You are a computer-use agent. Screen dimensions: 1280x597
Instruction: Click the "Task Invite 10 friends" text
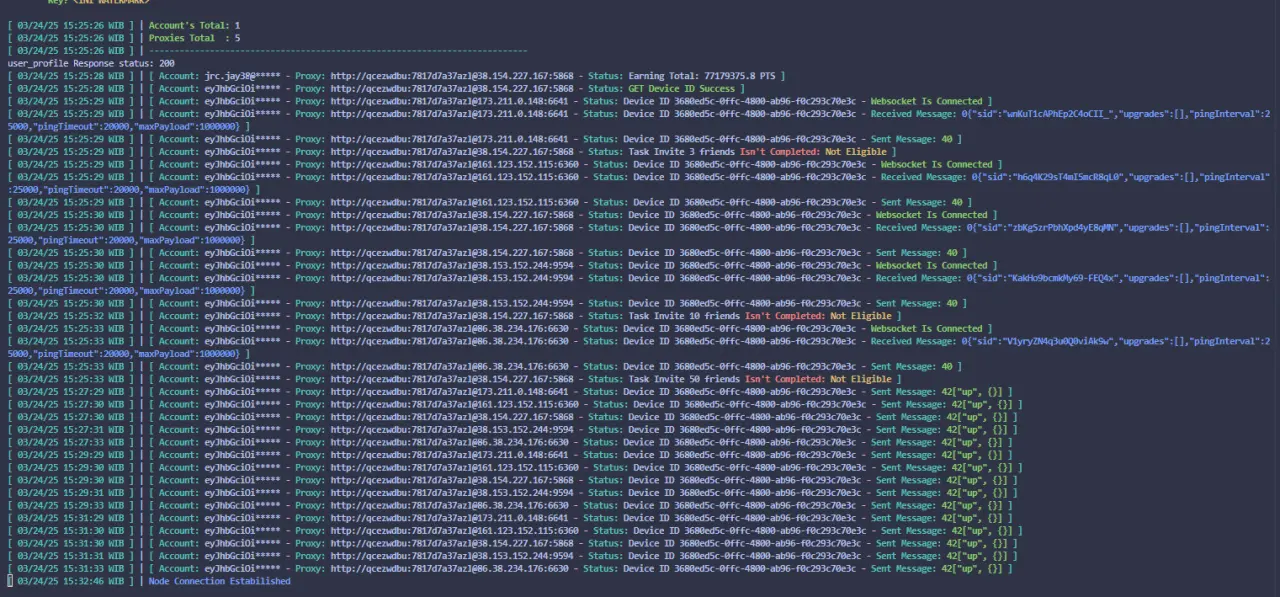[683, 316]
